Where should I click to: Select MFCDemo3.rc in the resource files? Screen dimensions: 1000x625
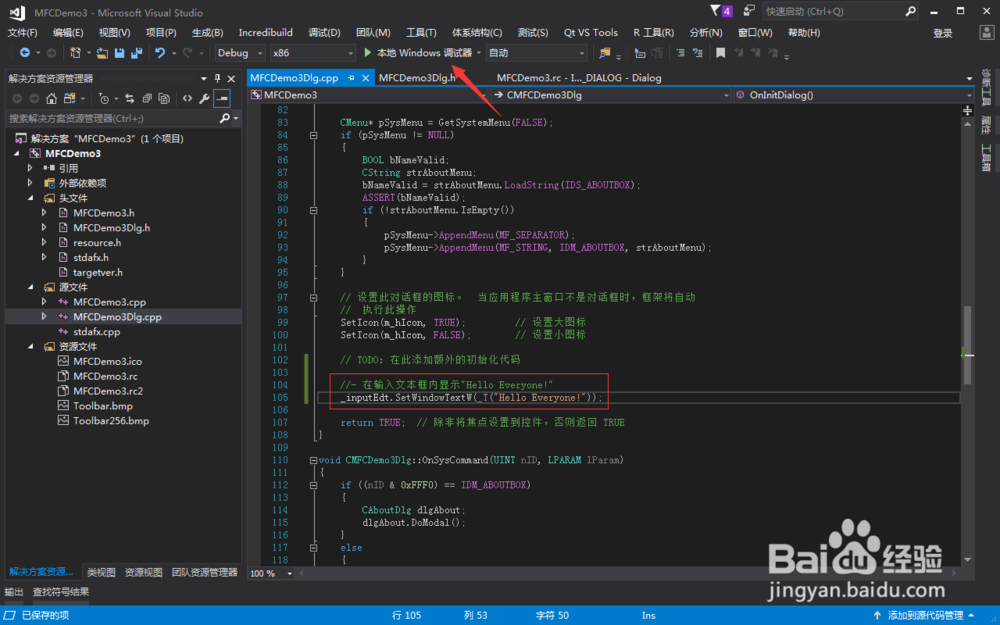(105, 376)
